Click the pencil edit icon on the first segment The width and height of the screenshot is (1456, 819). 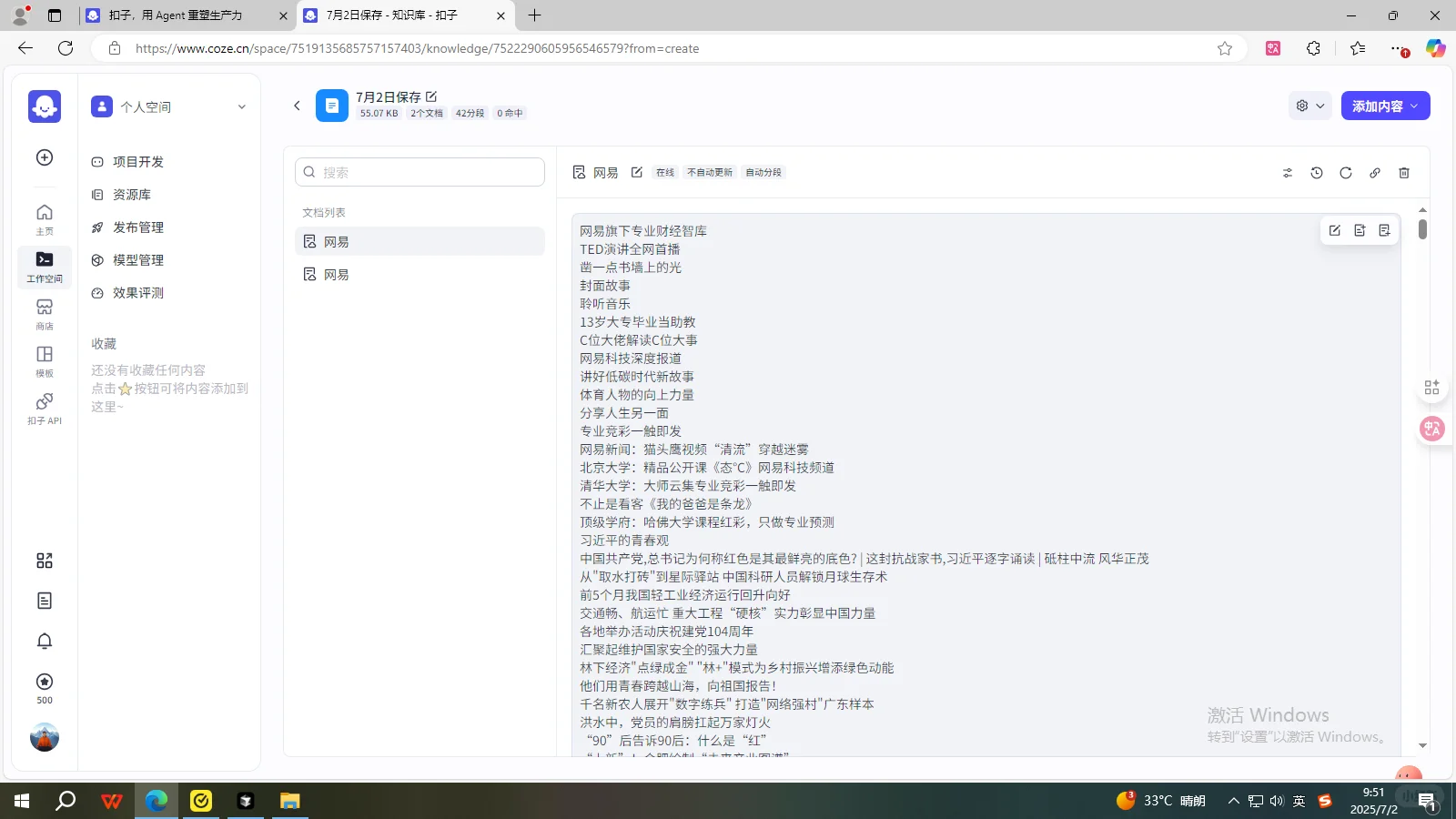(1335, 230)
